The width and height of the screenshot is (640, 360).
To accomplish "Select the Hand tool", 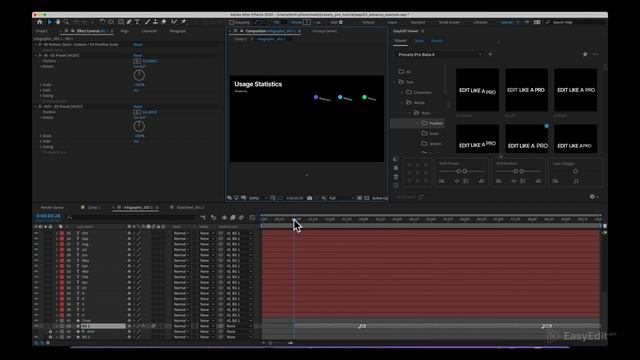I will click(58, 22).
